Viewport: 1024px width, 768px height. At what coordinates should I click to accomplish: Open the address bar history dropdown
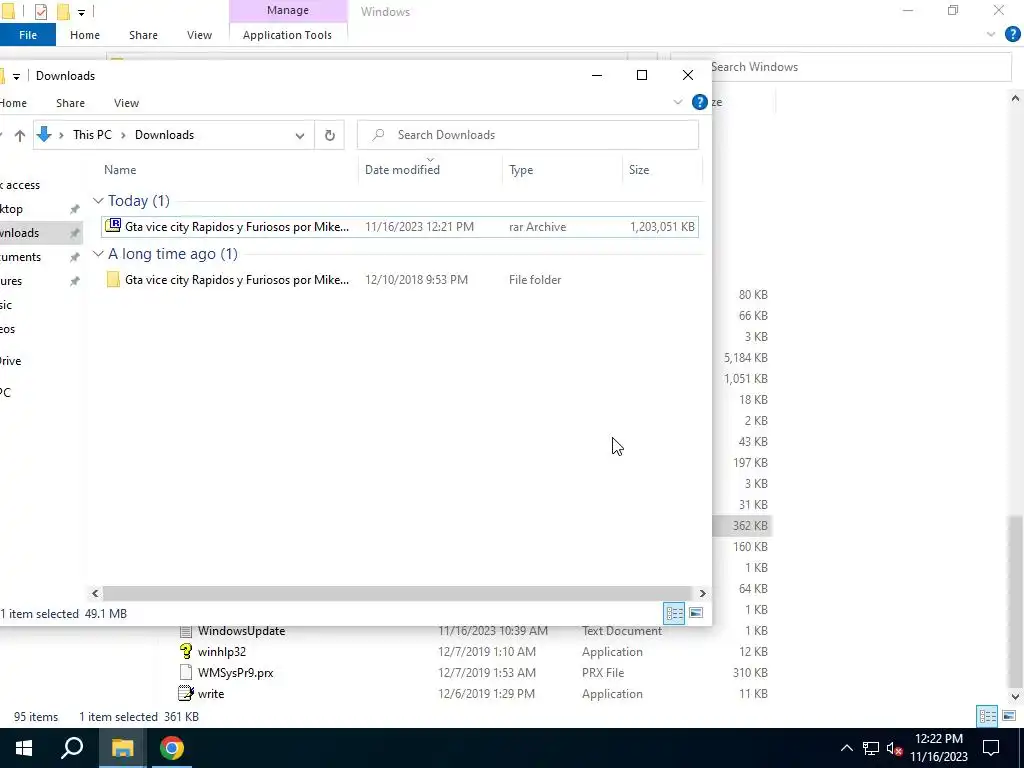point(300,136)
